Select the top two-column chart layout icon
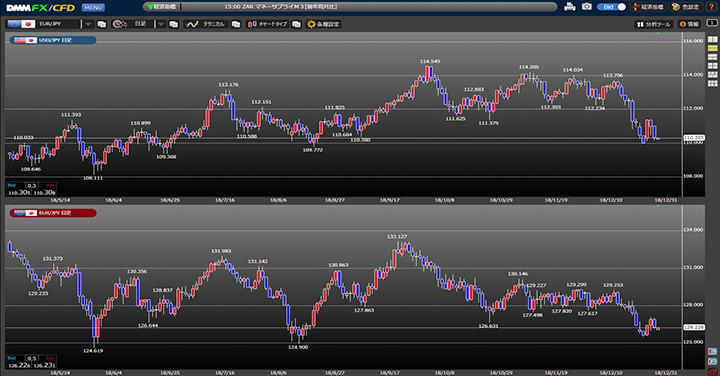The width and height of the screenshot is (720, 376). [x=712, y=39]
